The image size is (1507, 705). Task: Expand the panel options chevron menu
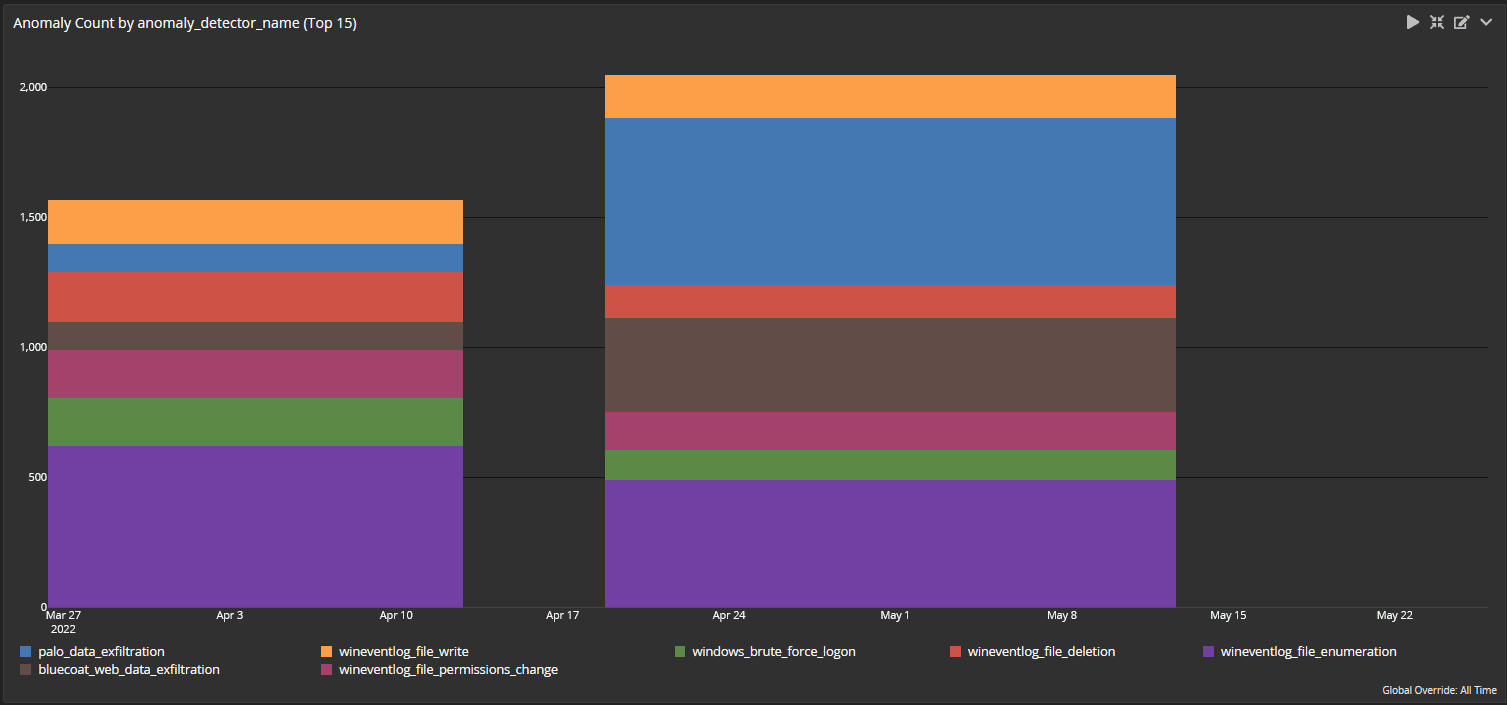[1486, 22]
